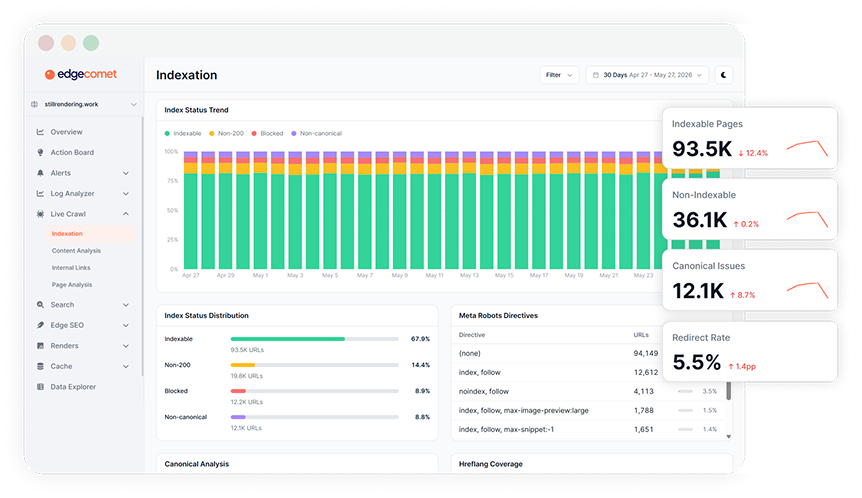Open the 30 Days date range dropdown
The width and height of the screenshot is (862, 498).
pyautogui.click(x=647, y=75)
